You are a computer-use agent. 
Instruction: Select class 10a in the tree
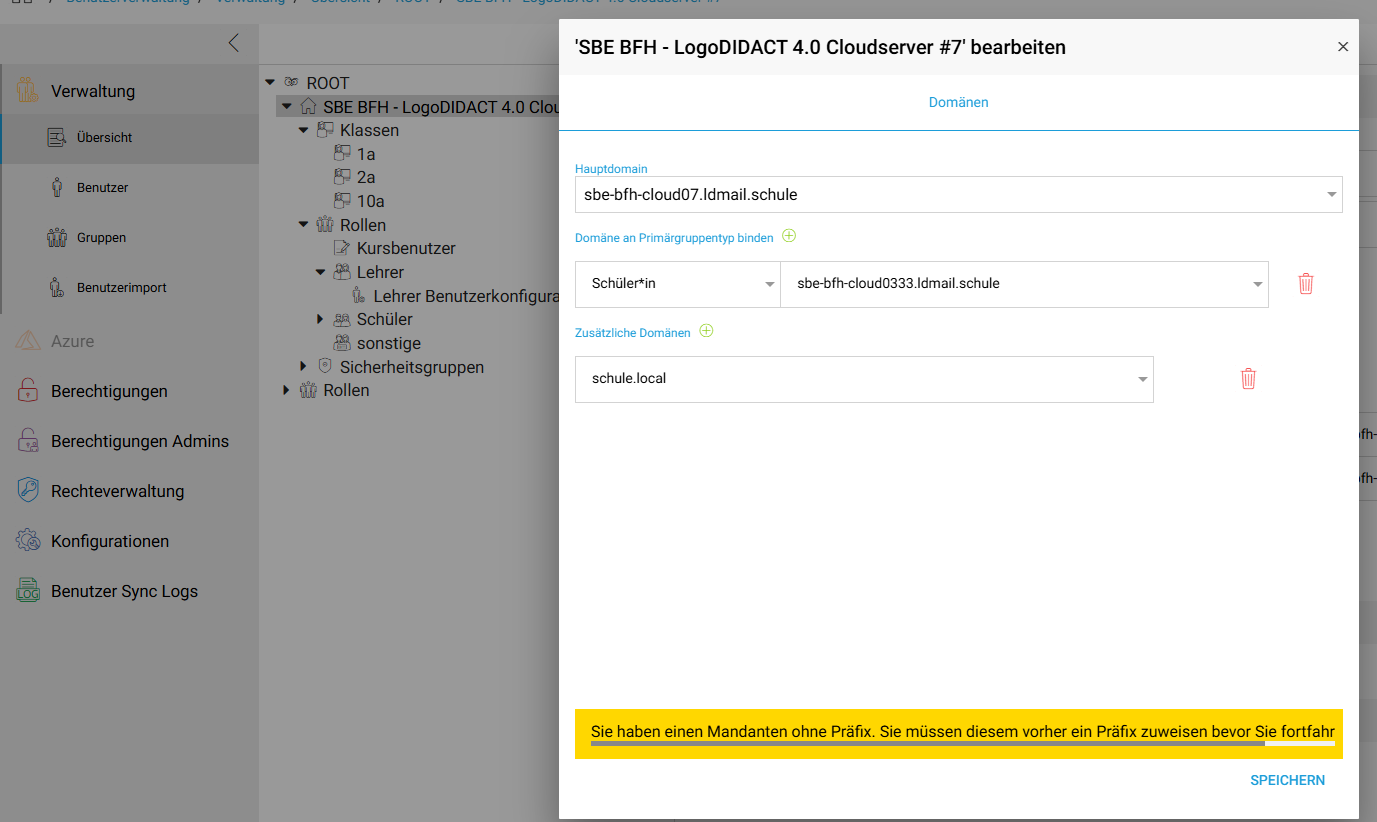coord(370,201)
